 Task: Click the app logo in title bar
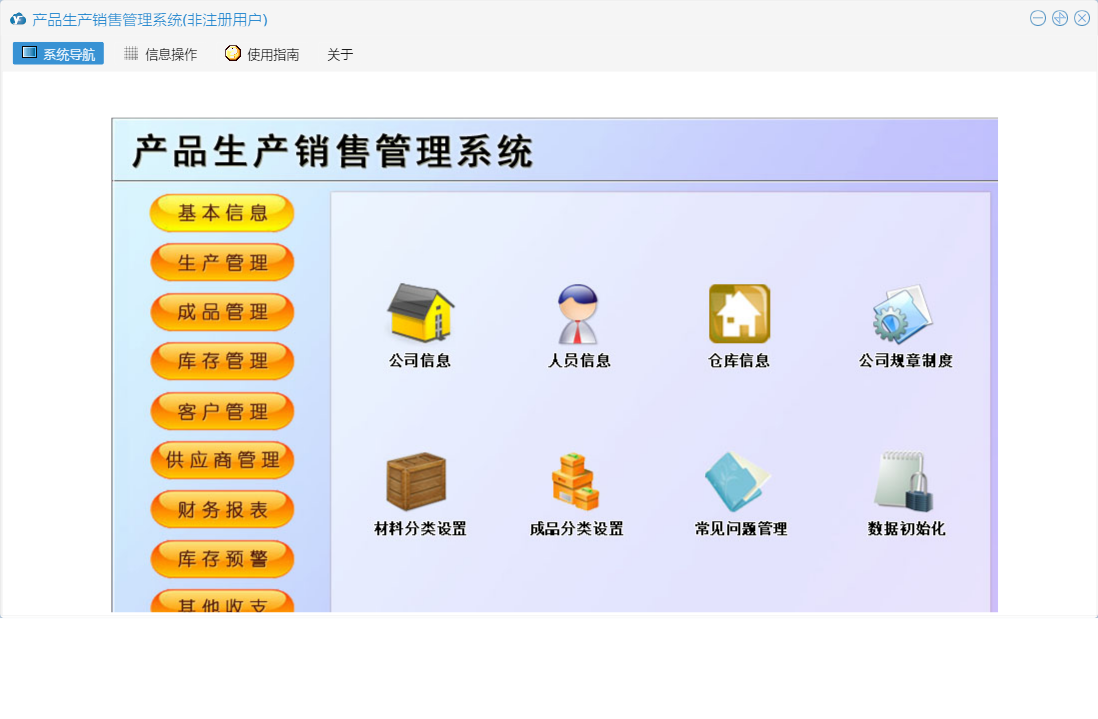(18, 20)
